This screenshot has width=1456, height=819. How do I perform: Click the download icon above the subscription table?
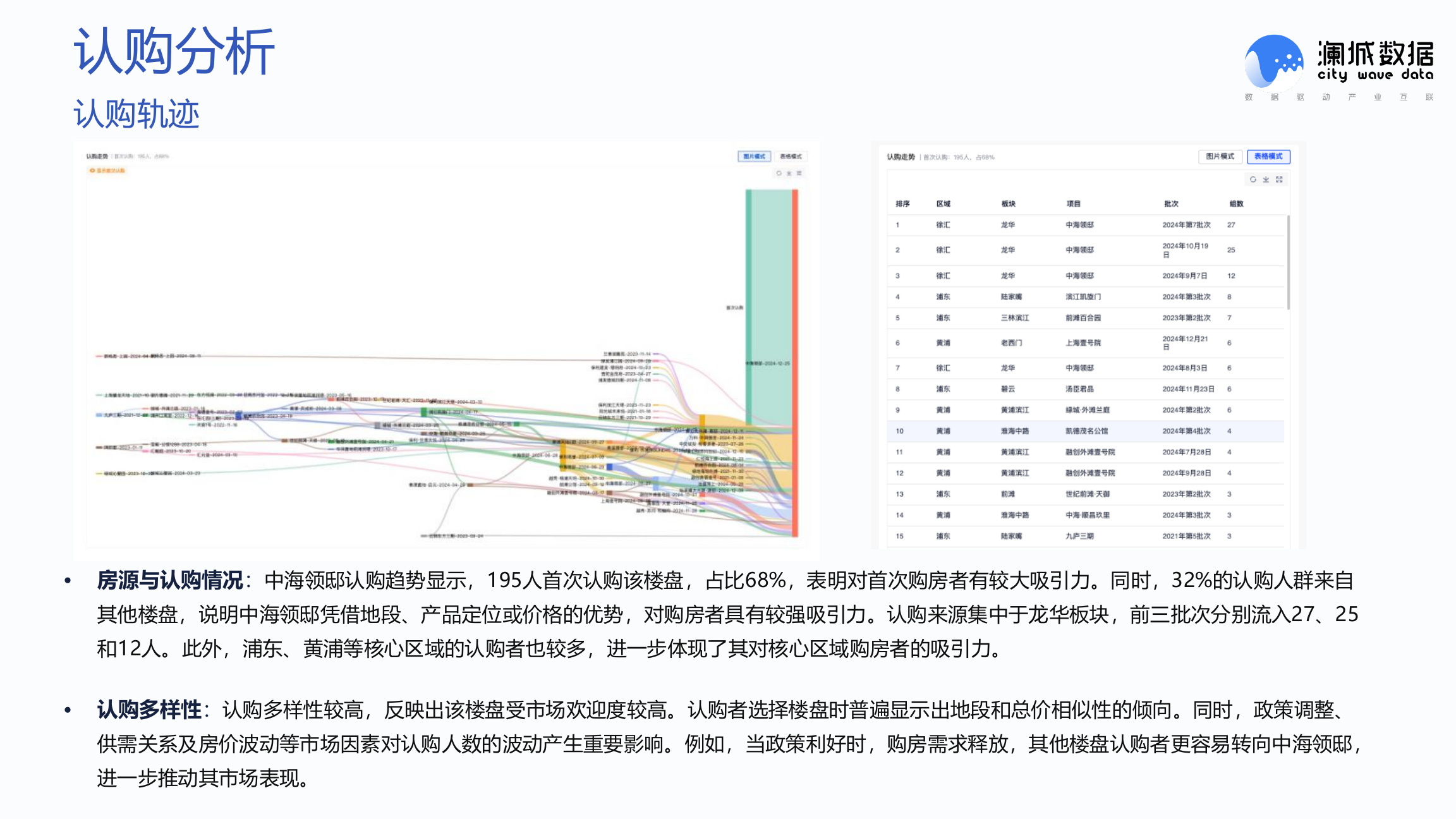(x=1266, y=179)
